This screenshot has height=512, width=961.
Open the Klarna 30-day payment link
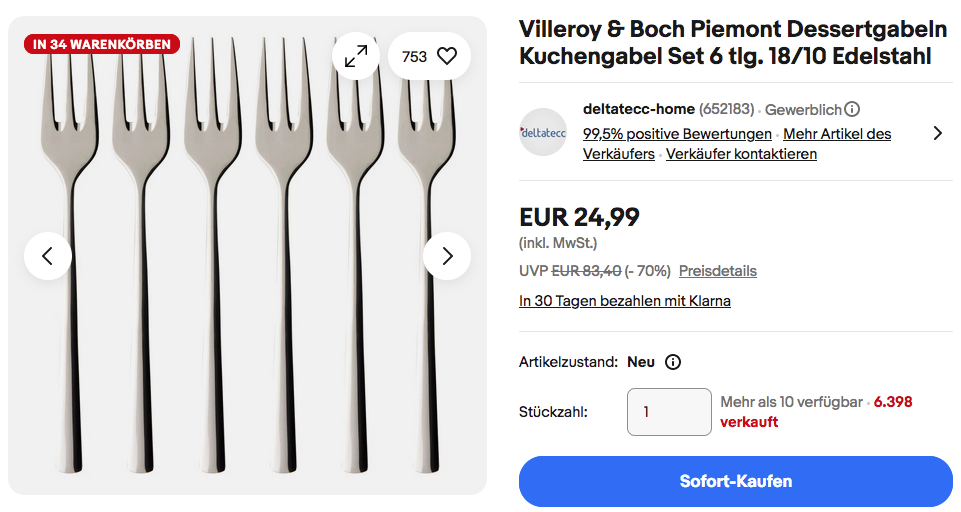coord(624,301)
